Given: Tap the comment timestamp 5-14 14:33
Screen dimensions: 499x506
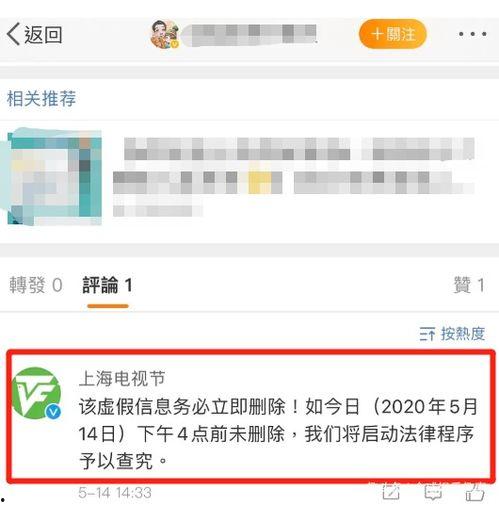Looking at the screenshot, I should [115, 493].
